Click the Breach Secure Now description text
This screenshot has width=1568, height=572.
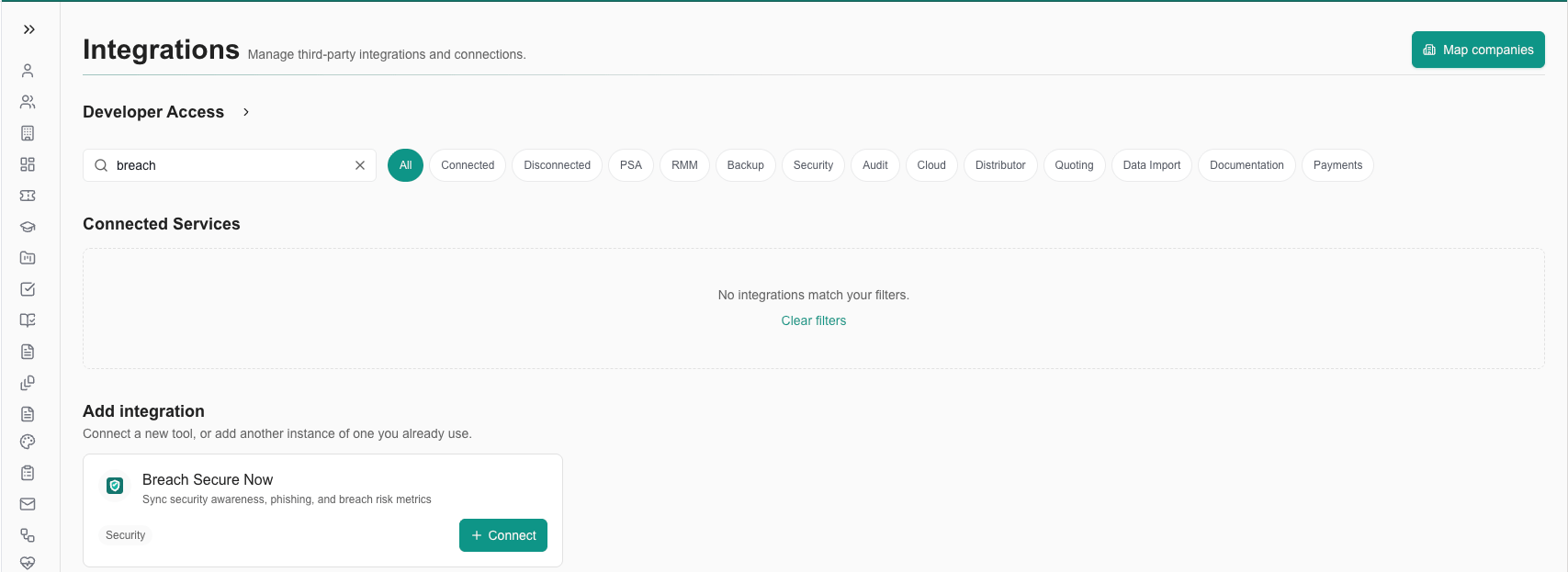click(x=287, y=499)
